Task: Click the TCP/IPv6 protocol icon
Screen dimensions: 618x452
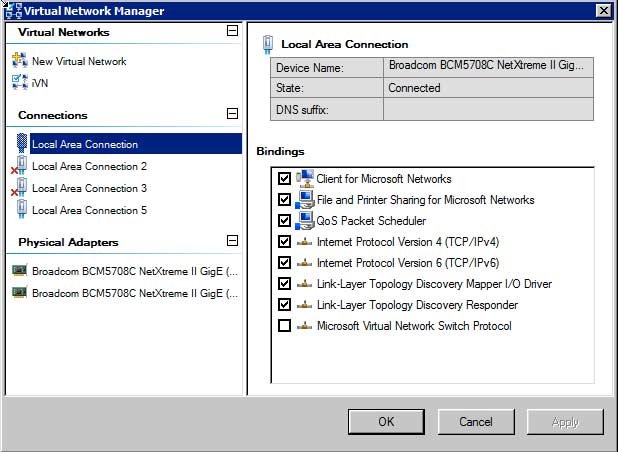Action: (304, 263)
